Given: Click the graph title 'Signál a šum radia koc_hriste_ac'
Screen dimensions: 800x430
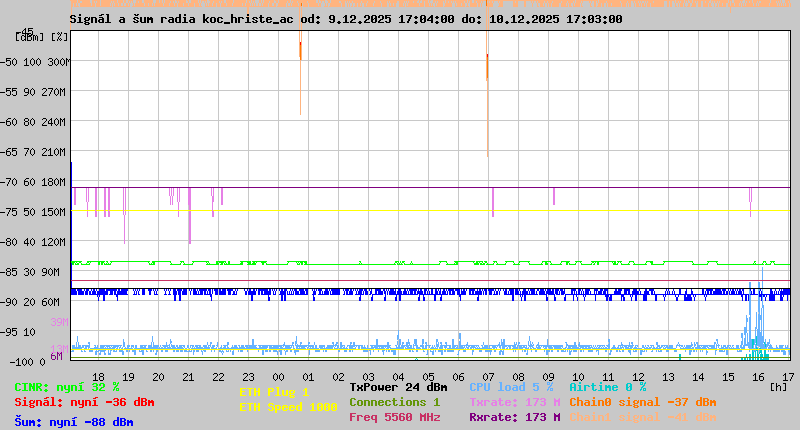Looking at the screenshot, I should tap(182, 19).
